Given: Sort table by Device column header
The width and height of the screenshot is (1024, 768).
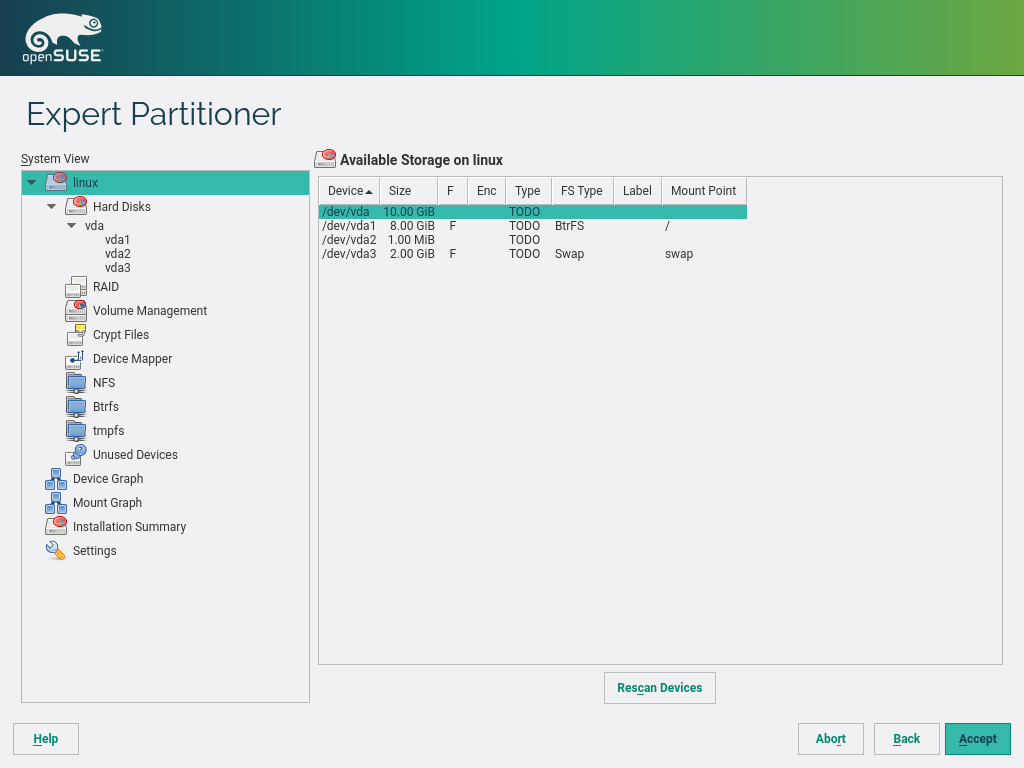Looking at the screenshot, I should pos(349,191).
